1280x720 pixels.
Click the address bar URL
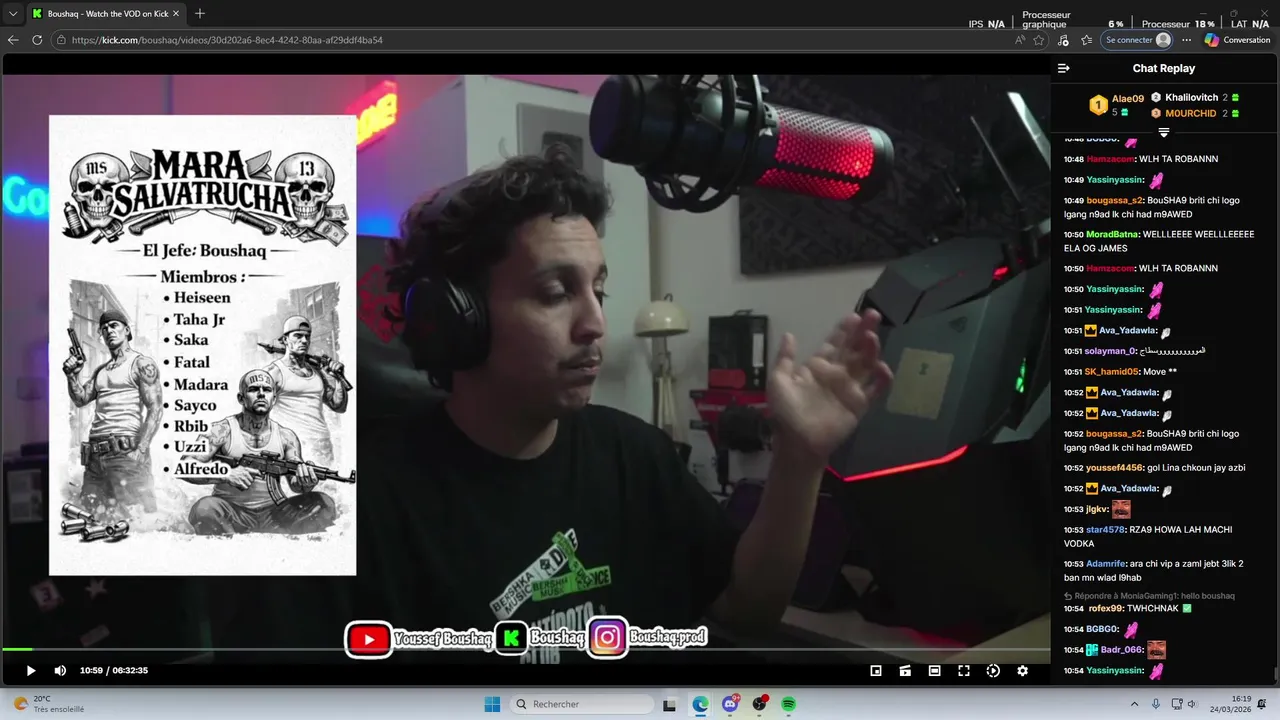point(227,40)
